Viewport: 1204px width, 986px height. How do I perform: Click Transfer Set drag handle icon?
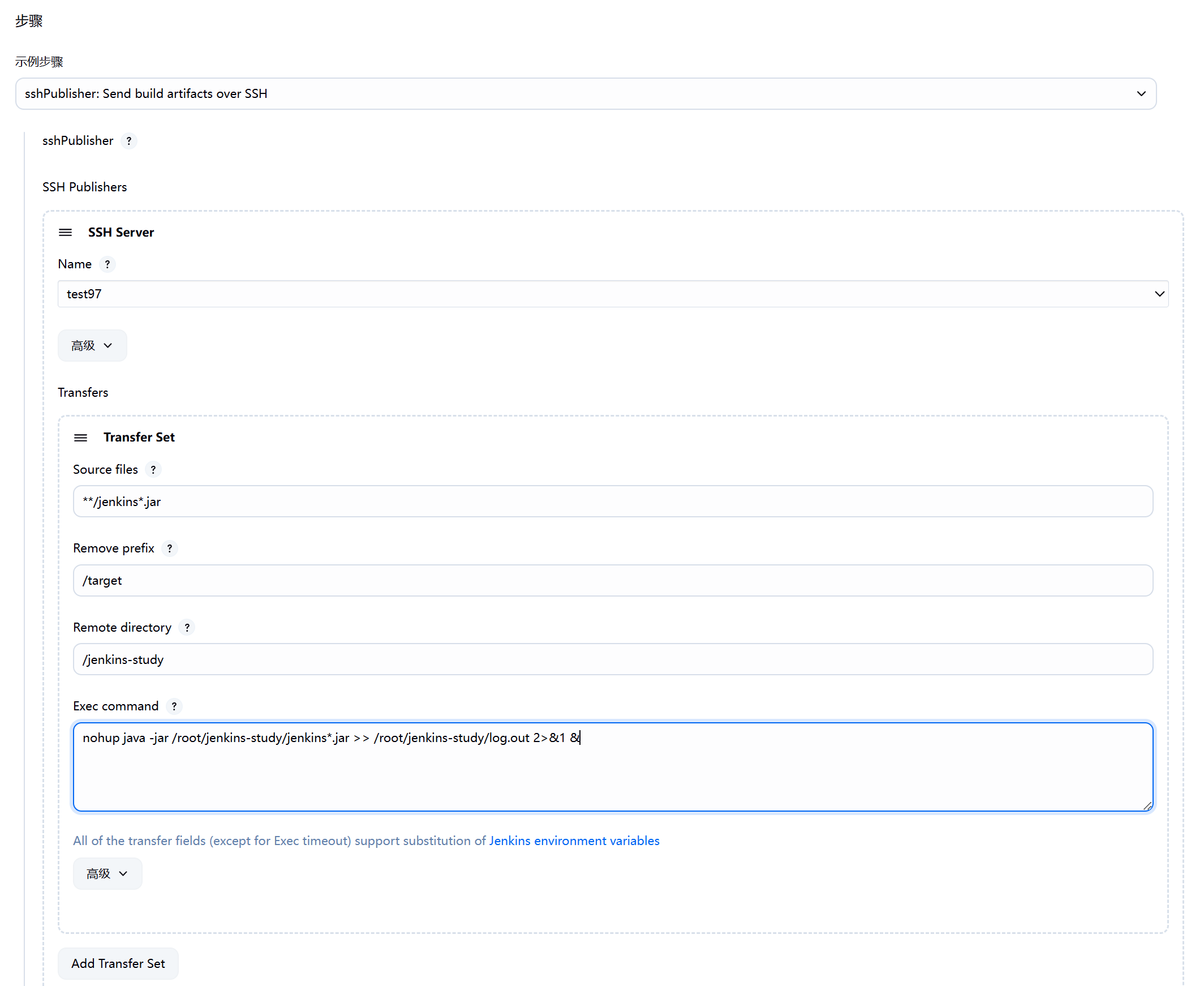[x=80, y=438]
